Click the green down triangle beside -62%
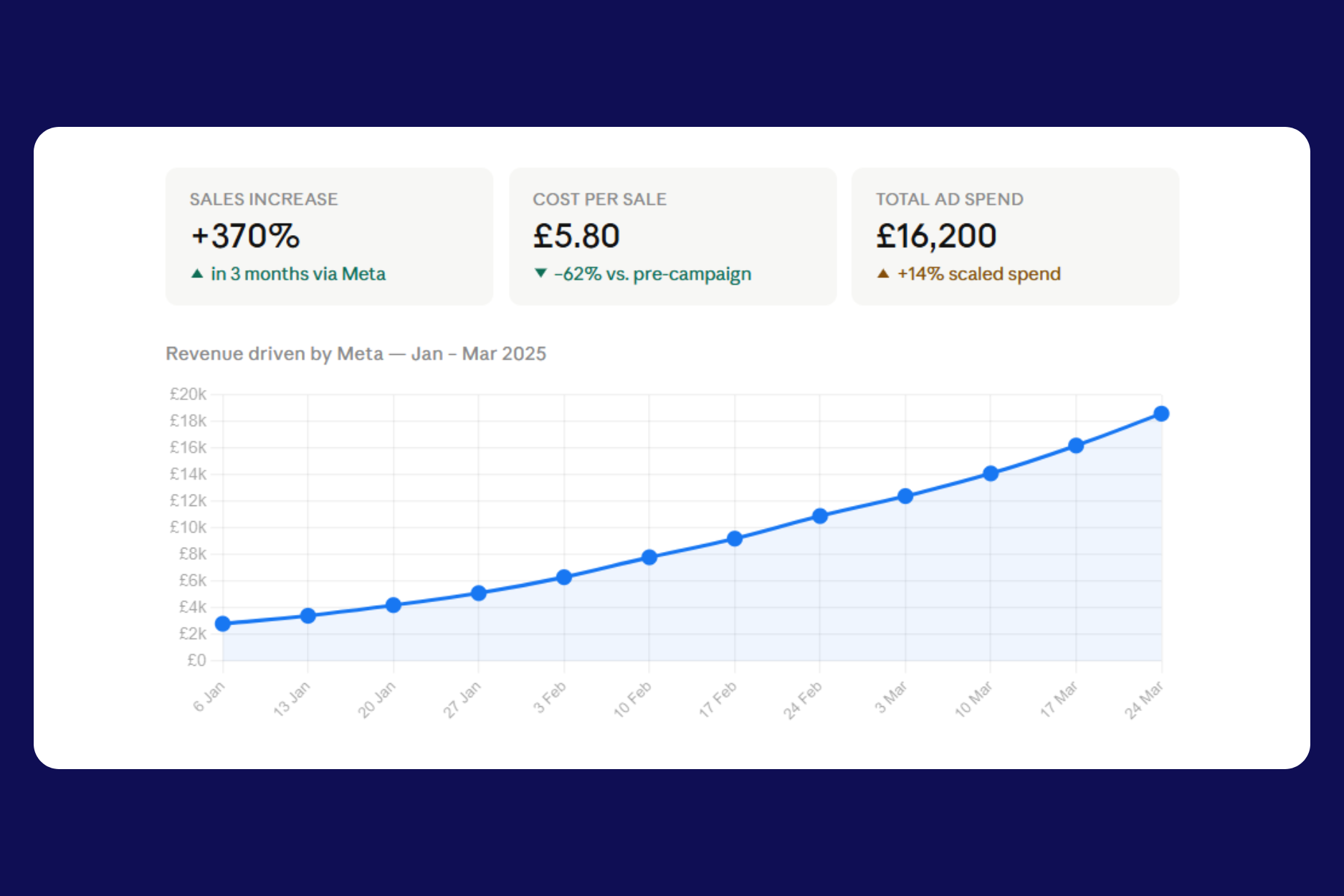This screenshot has width=1344, height=896. pyautogui.click(x=541, y=273)
